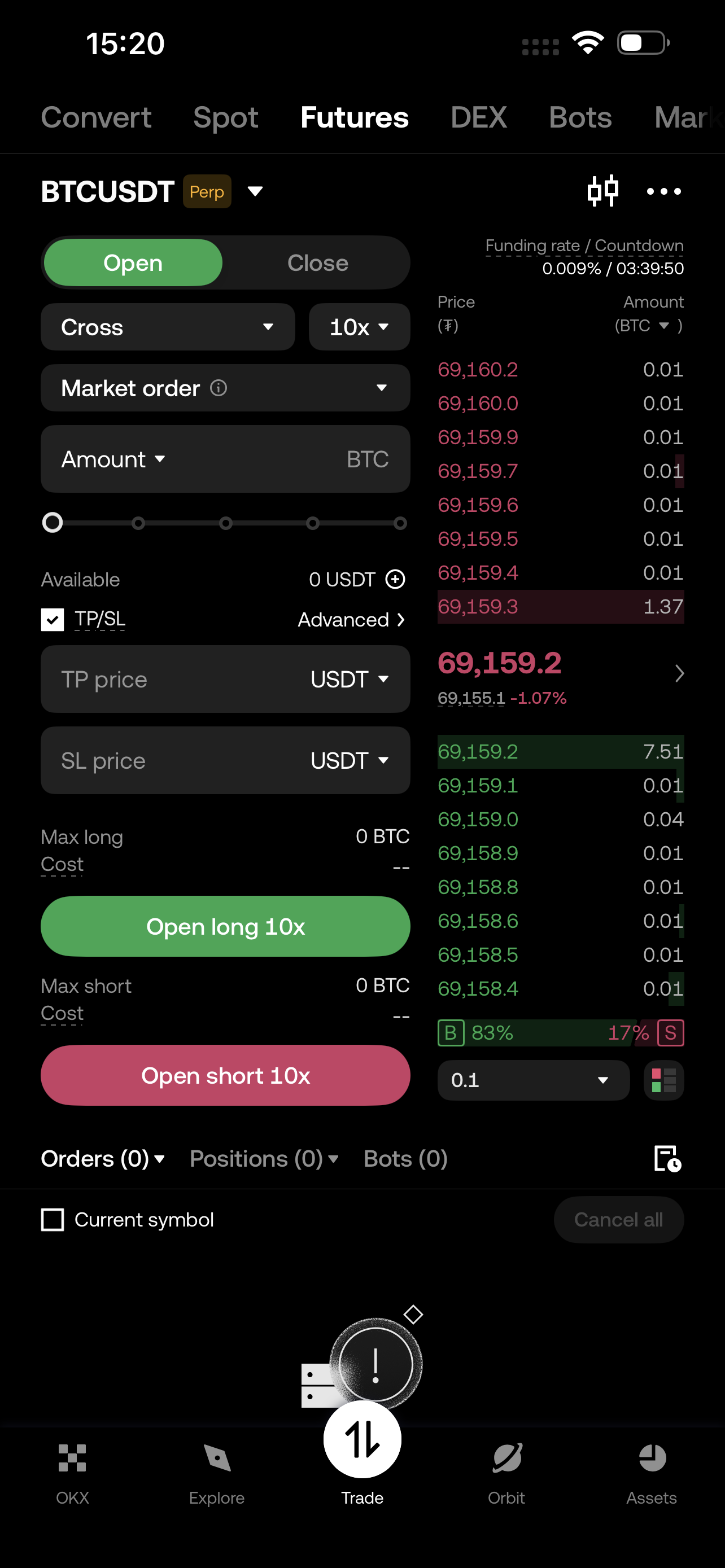Uncheck the TP/SL checkbox
Image resolution: width=725 pixels, height=1568 pixels.
tap(53, 620)
